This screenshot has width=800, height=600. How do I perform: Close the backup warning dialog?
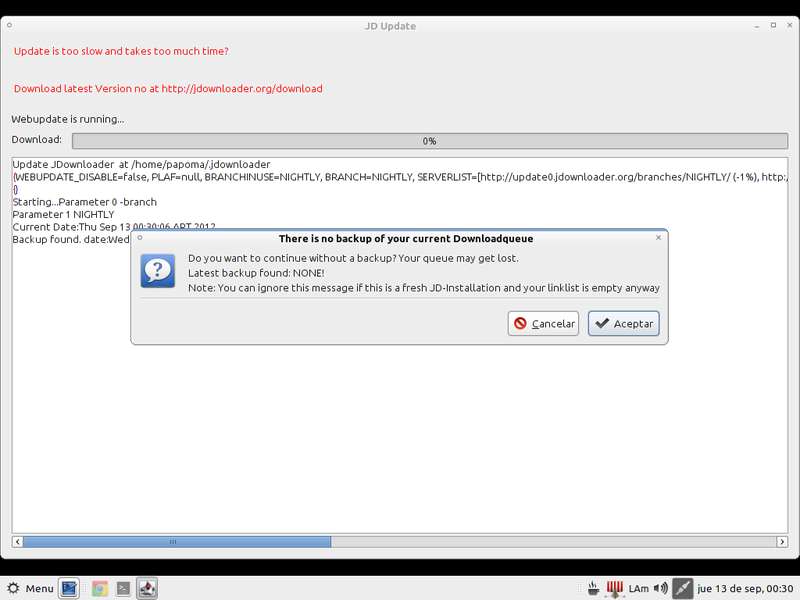pos(658,238)
